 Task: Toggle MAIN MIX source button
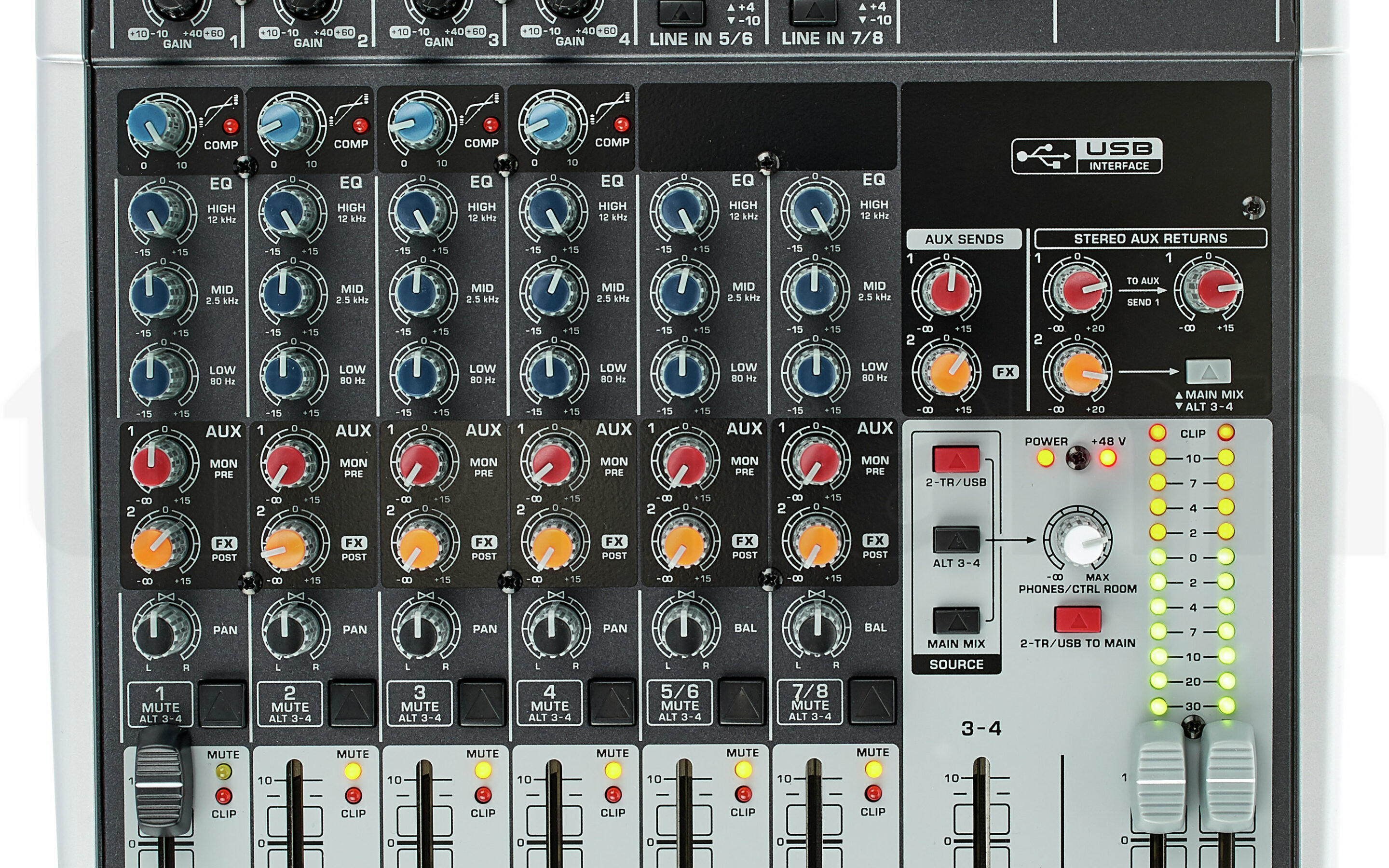click(956, 621)
